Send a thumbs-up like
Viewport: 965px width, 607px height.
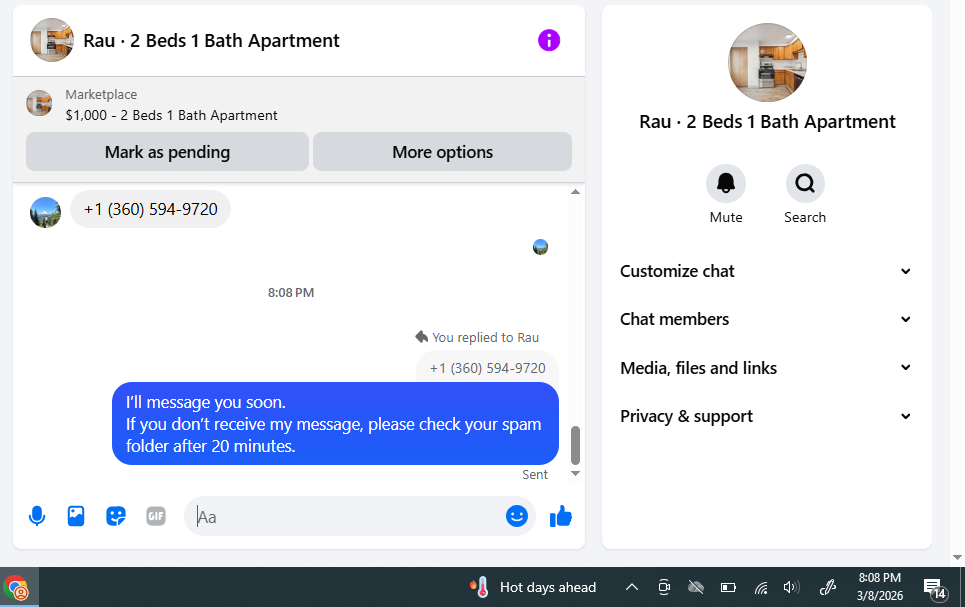coord(560,516)
